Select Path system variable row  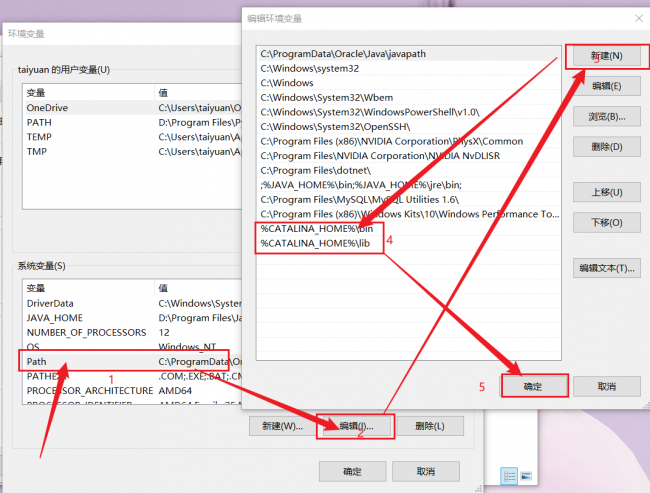pos(133,362)
